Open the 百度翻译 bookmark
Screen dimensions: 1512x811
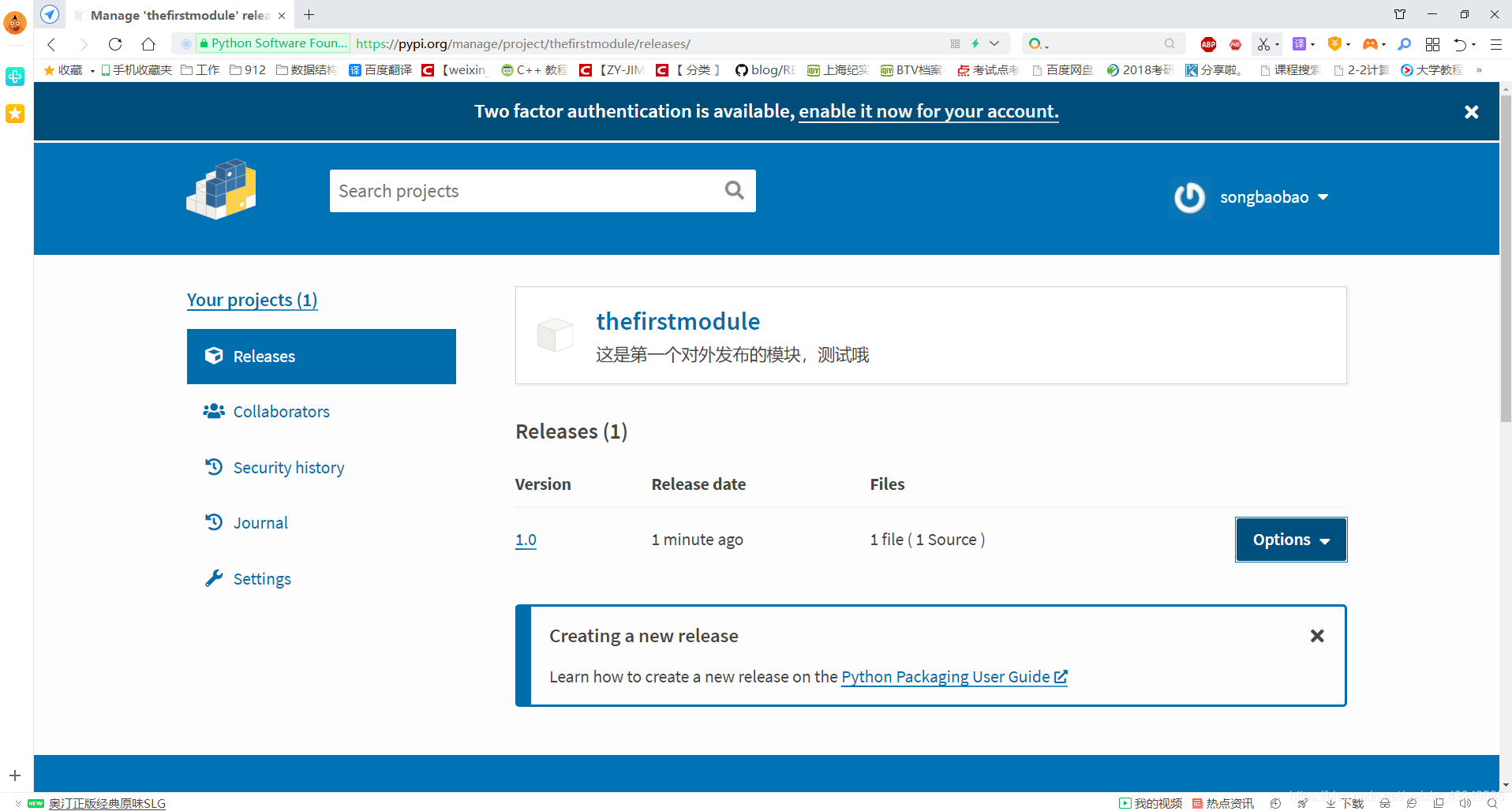tap(380, 70)
